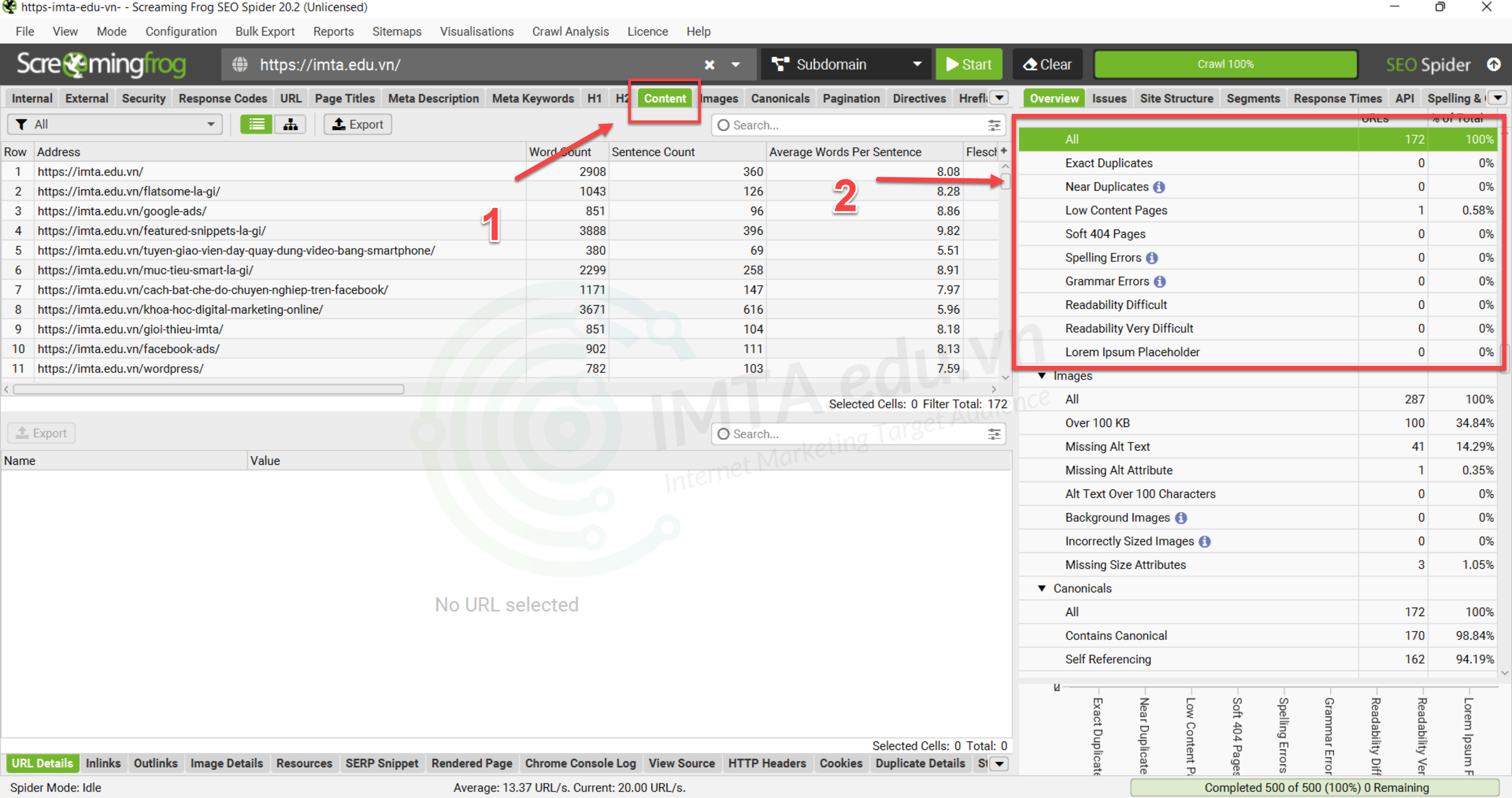Export the Content tab data
The width and height of the screenshot is (1512, 798).
coord(357,125)
